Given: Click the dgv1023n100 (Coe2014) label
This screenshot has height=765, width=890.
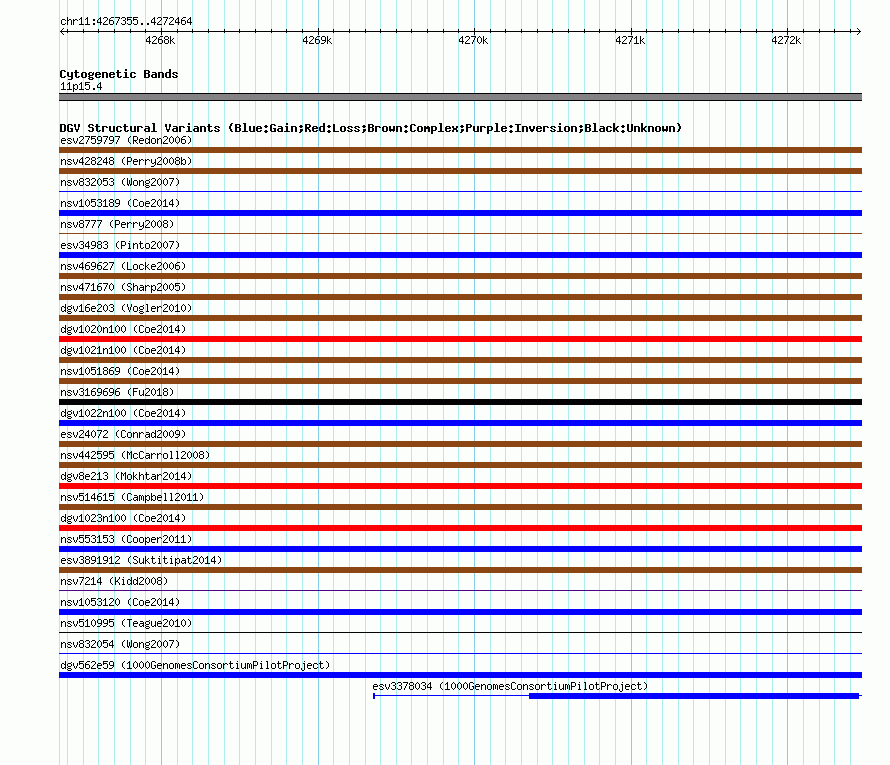Looking at the screenshot, I should tap(123, 518).
